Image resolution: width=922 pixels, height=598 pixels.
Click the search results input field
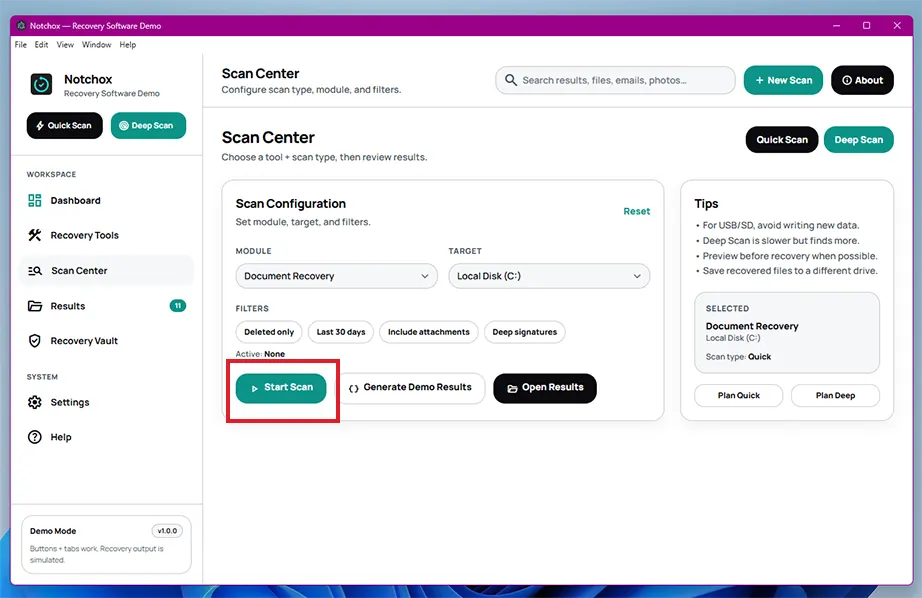615,80
